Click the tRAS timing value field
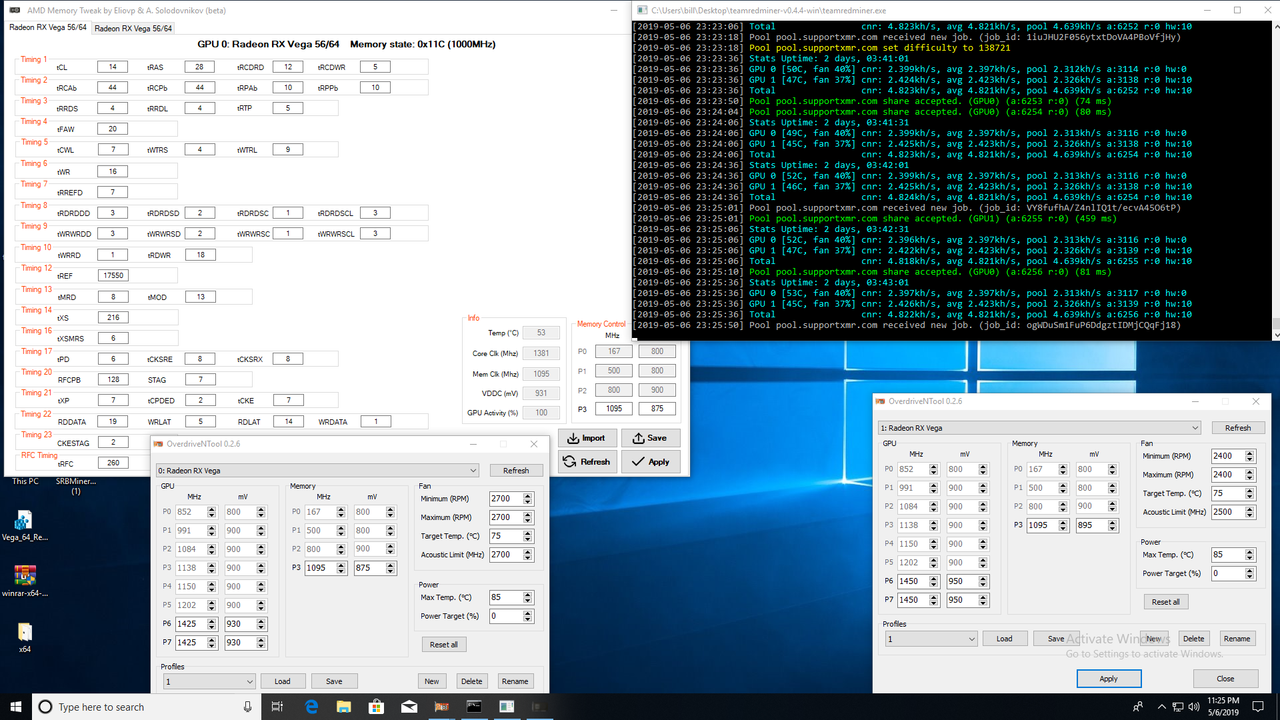 click(200, 67)
